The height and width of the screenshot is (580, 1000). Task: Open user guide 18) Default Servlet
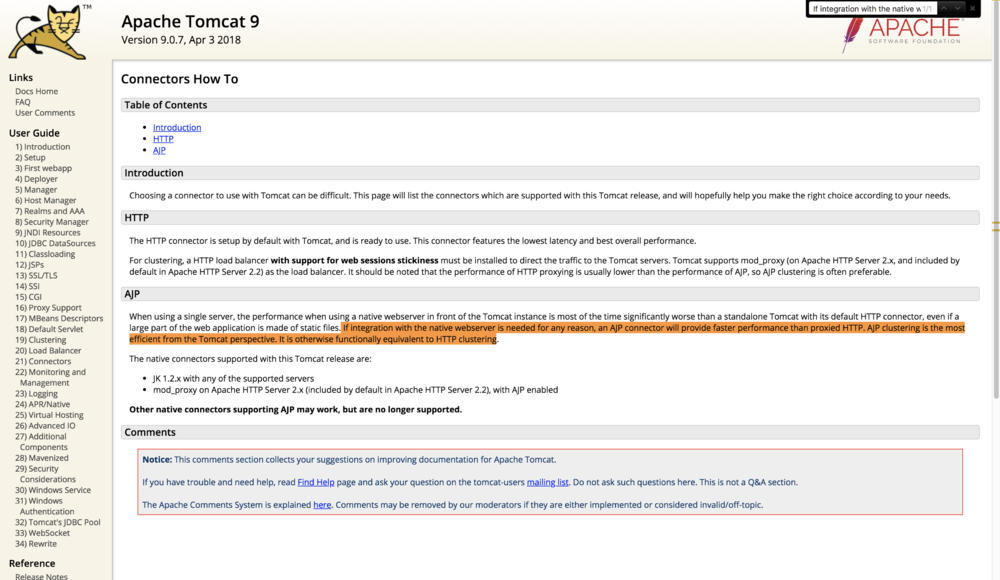[x=49, y=329]
